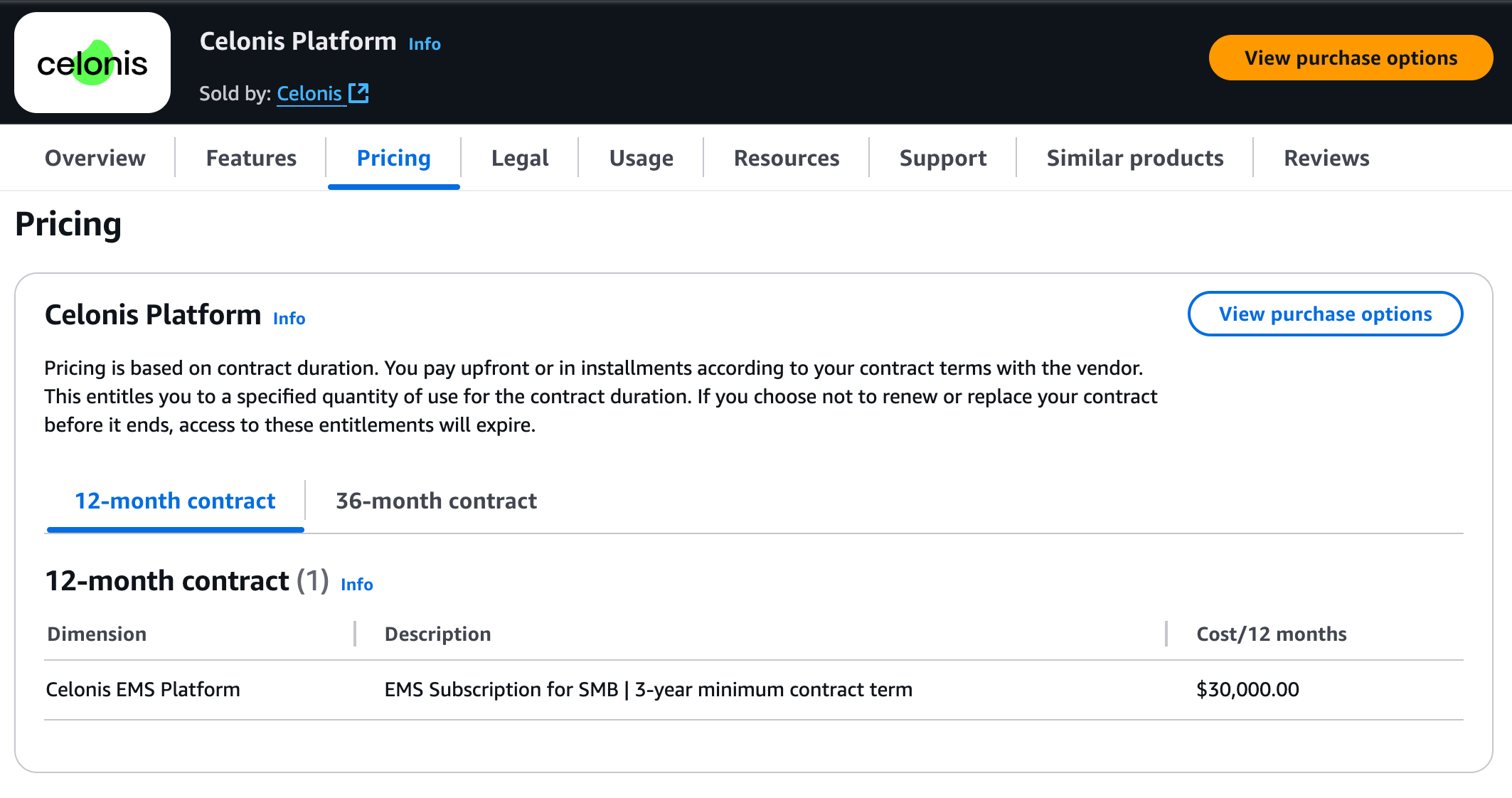Click the external link icon beside Celonis
The width and height of the screenshot is (1512, 798).
[358, 93]
